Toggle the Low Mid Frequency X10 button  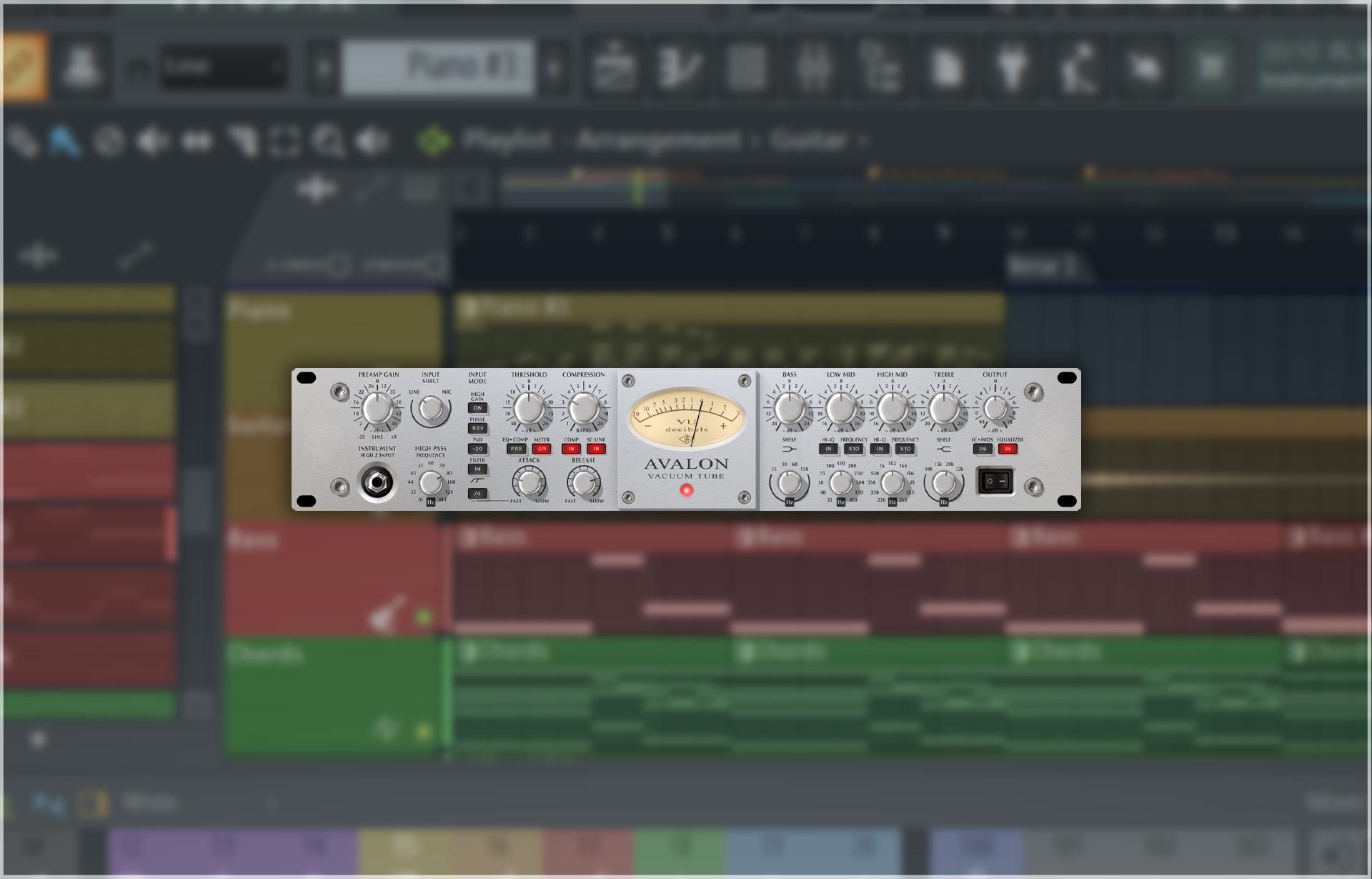(853, 449)
